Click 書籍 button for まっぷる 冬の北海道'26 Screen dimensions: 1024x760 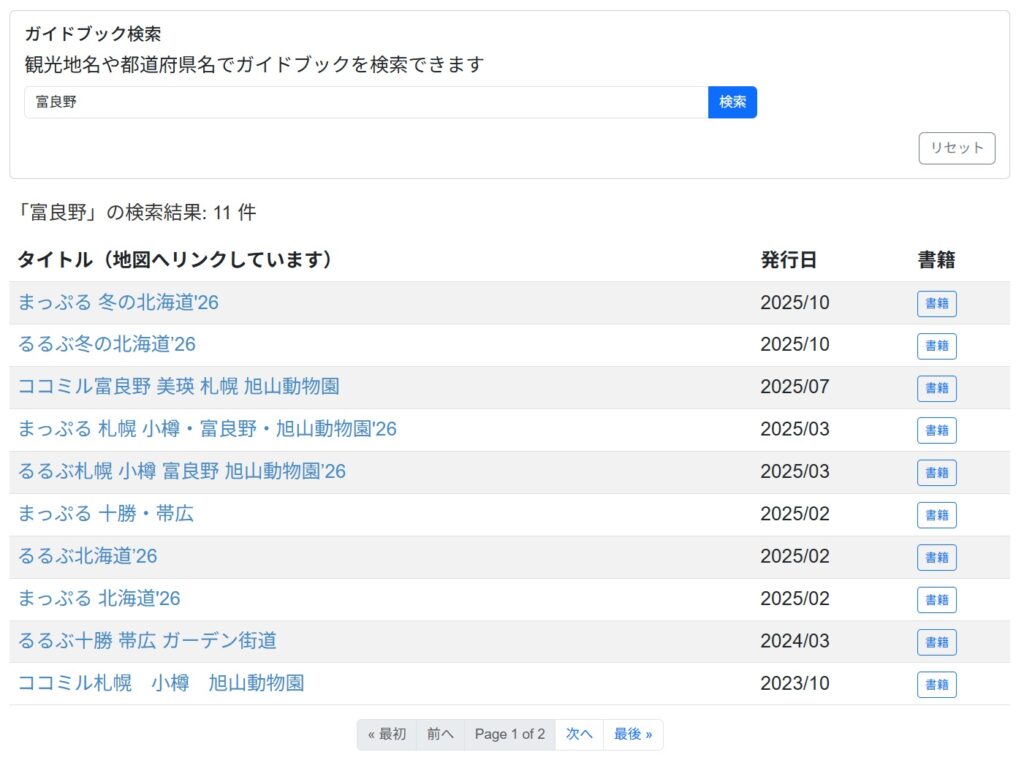(936, 304)
